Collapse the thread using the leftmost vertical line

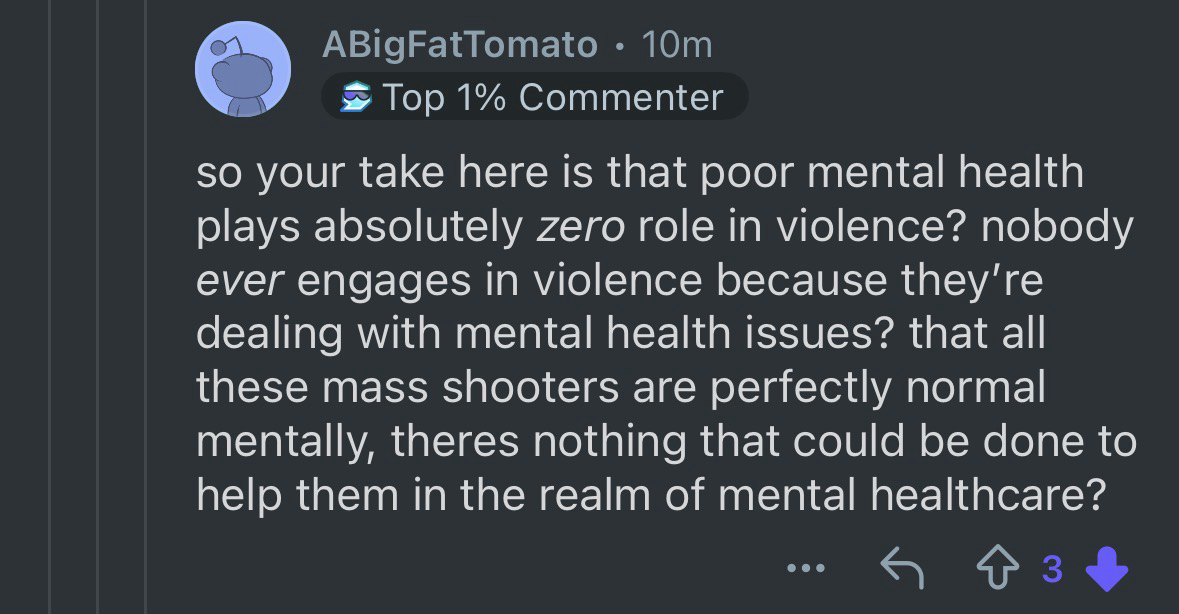pos(52,300)
